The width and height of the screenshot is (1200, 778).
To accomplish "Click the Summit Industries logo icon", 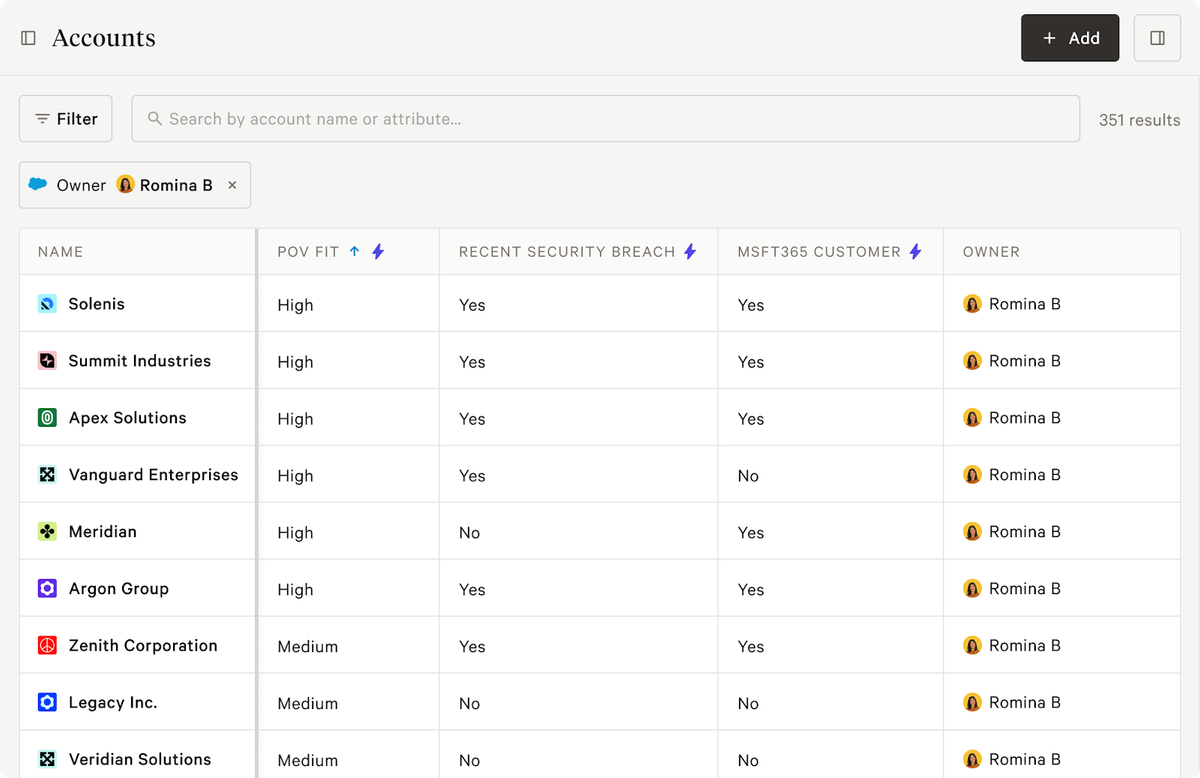I will (47, 361).
